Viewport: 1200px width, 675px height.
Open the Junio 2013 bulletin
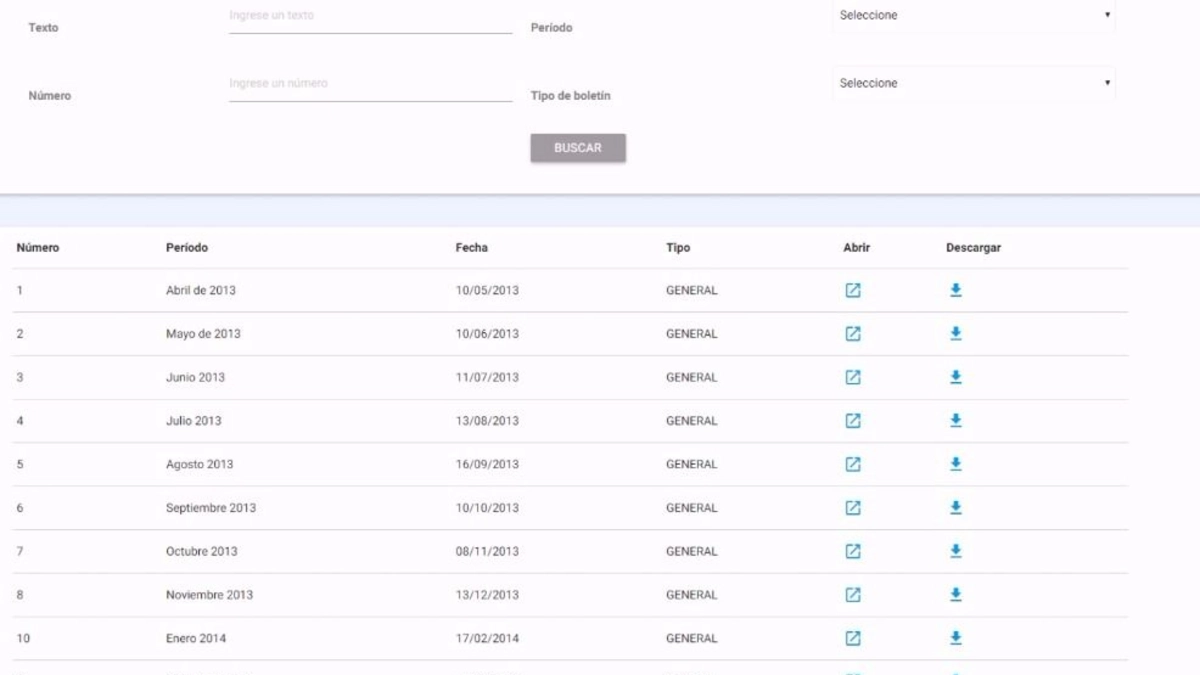853,377
